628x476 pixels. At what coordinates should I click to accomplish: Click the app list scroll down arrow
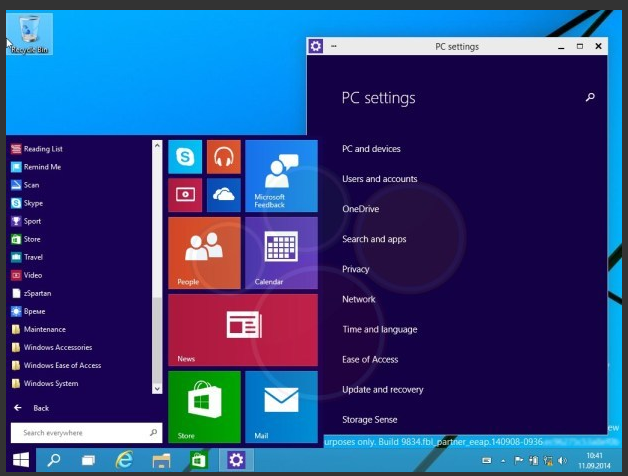[157, 388]
